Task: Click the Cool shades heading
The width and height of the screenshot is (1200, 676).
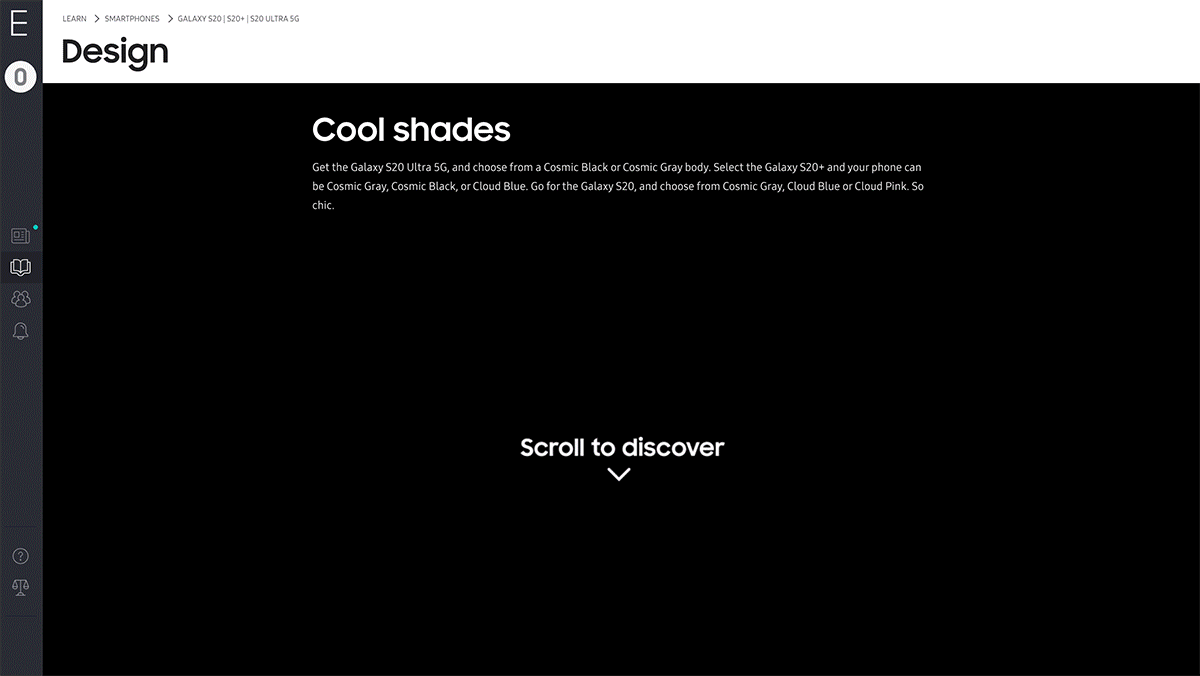Action: (411, 130)
